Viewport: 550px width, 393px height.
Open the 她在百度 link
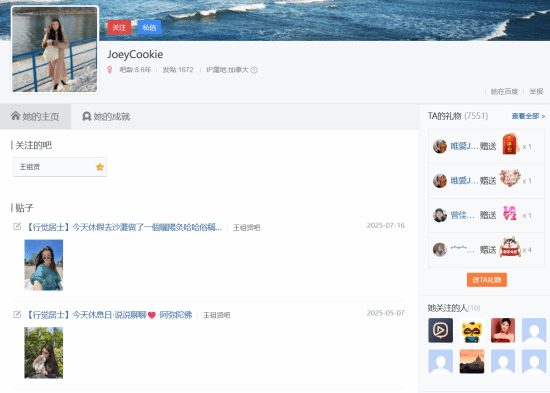click(x=504, y=92)
